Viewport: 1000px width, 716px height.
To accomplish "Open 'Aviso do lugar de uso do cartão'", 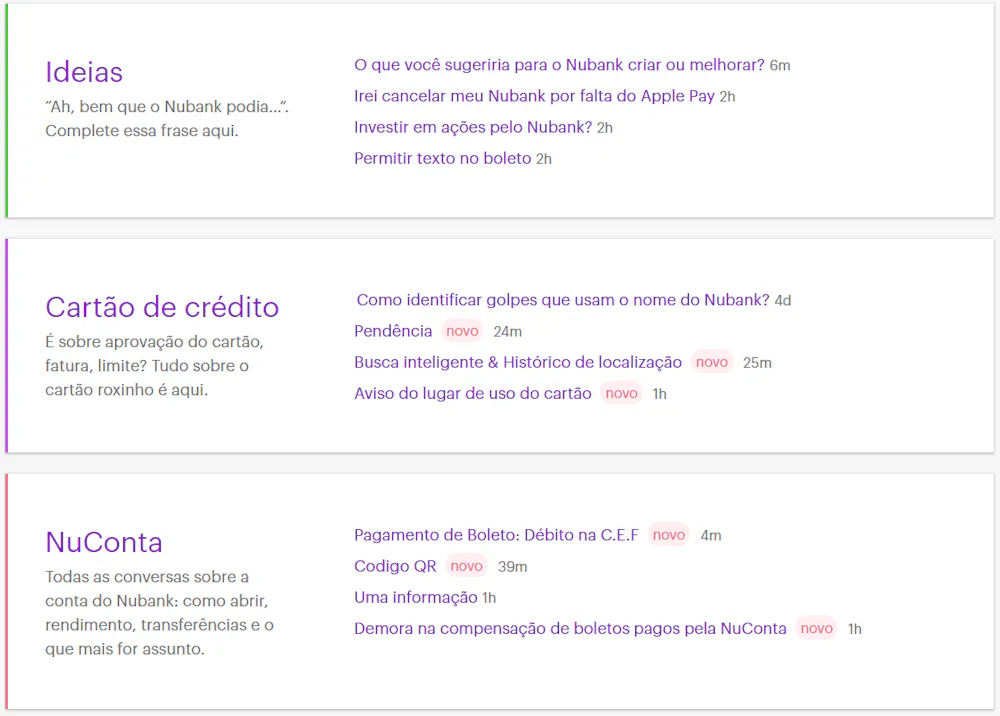I will tap(473, 394).
